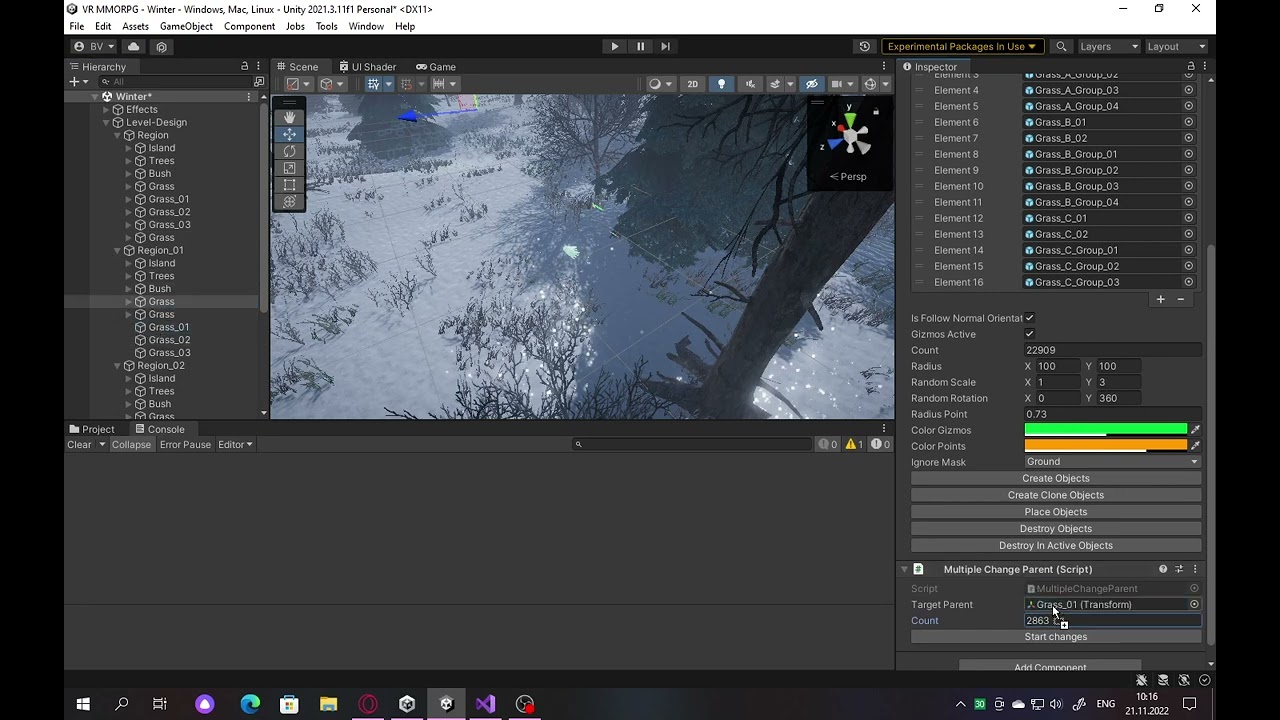Switch to the Game tab
The height and width of the screenshot is (720, 1280).
pyautogui.click(x=436, y=67)
